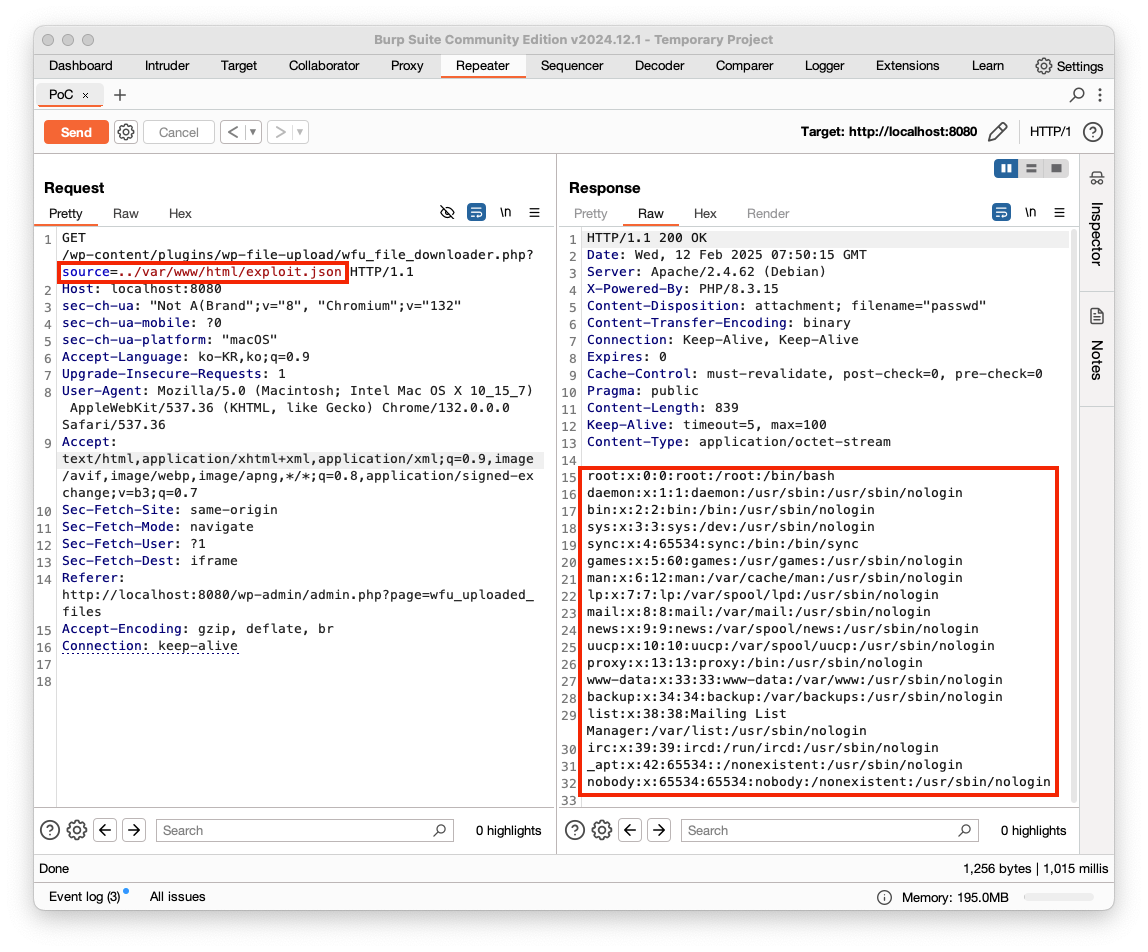
Task: Switch to the Logger tab
Action: pyautogui.click(x=824, y=65)
